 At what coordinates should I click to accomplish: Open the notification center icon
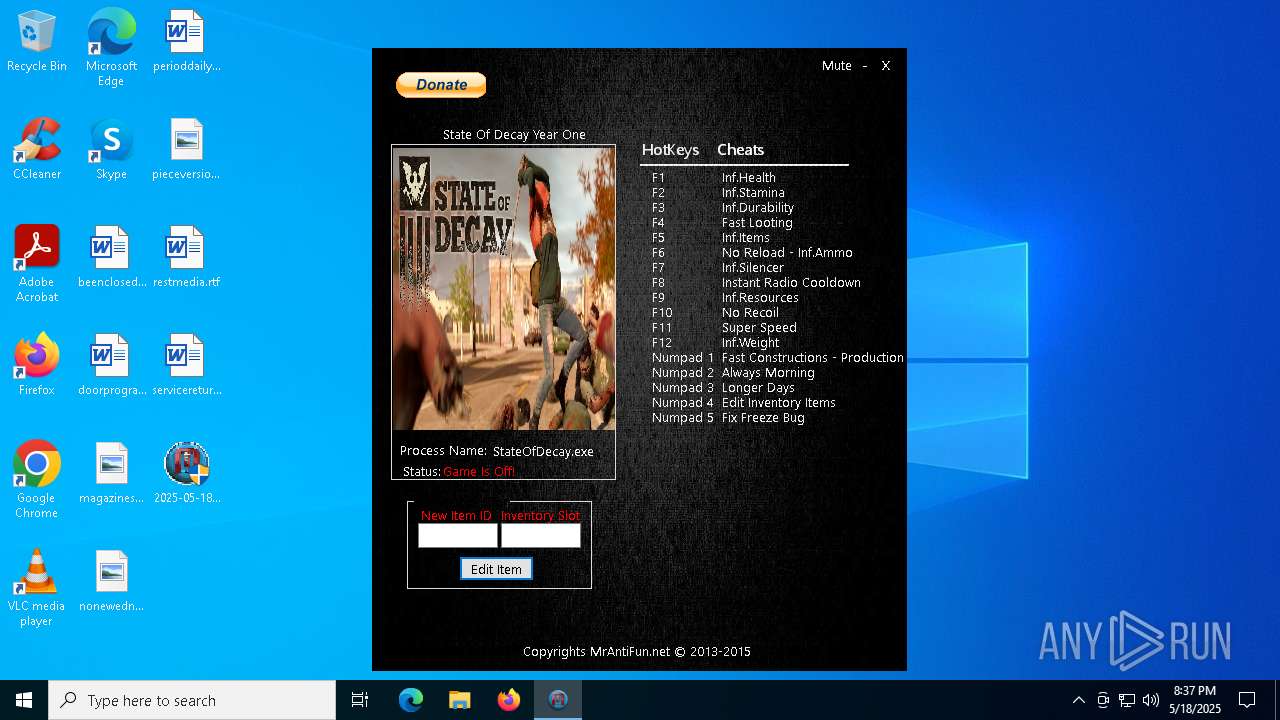click(x=1247, y=700)
